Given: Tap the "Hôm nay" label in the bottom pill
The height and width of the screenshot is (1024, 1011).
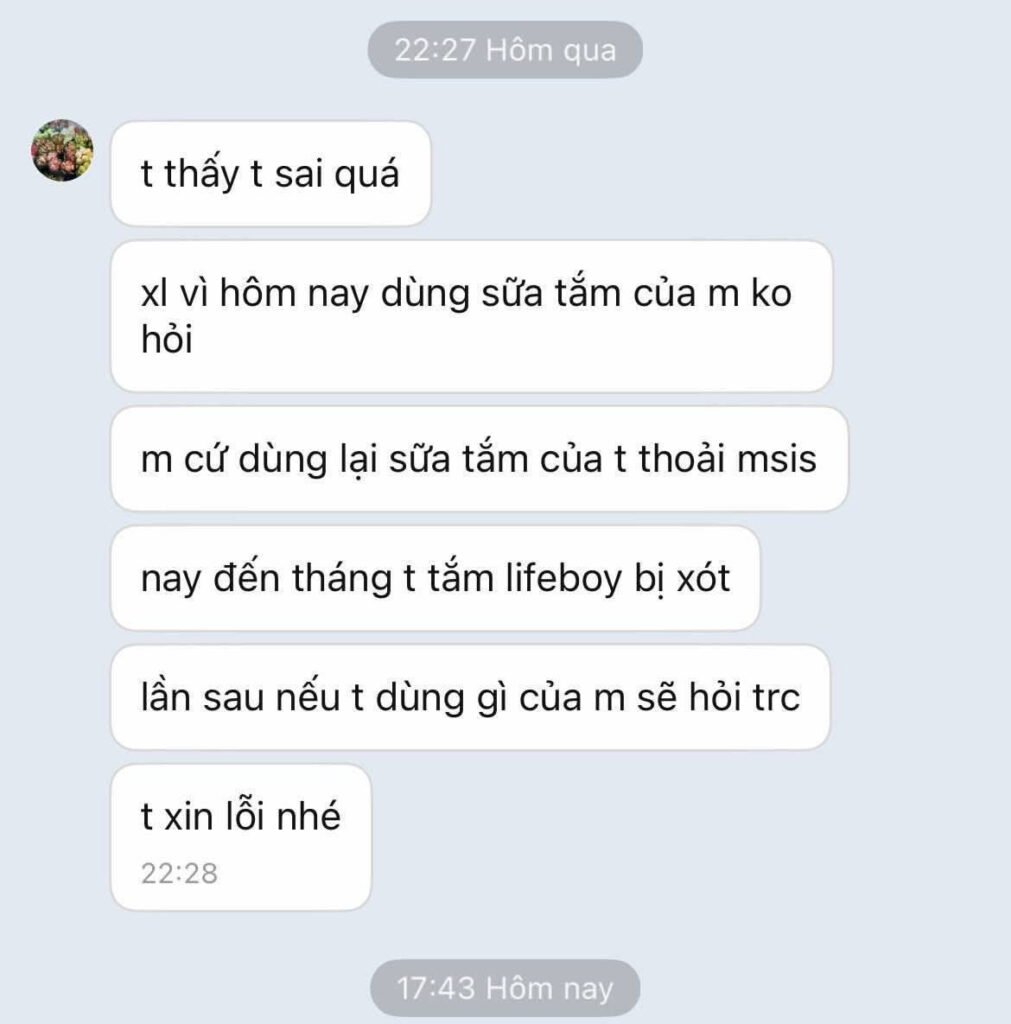Looking at the screenshot, I should [549, 988].
